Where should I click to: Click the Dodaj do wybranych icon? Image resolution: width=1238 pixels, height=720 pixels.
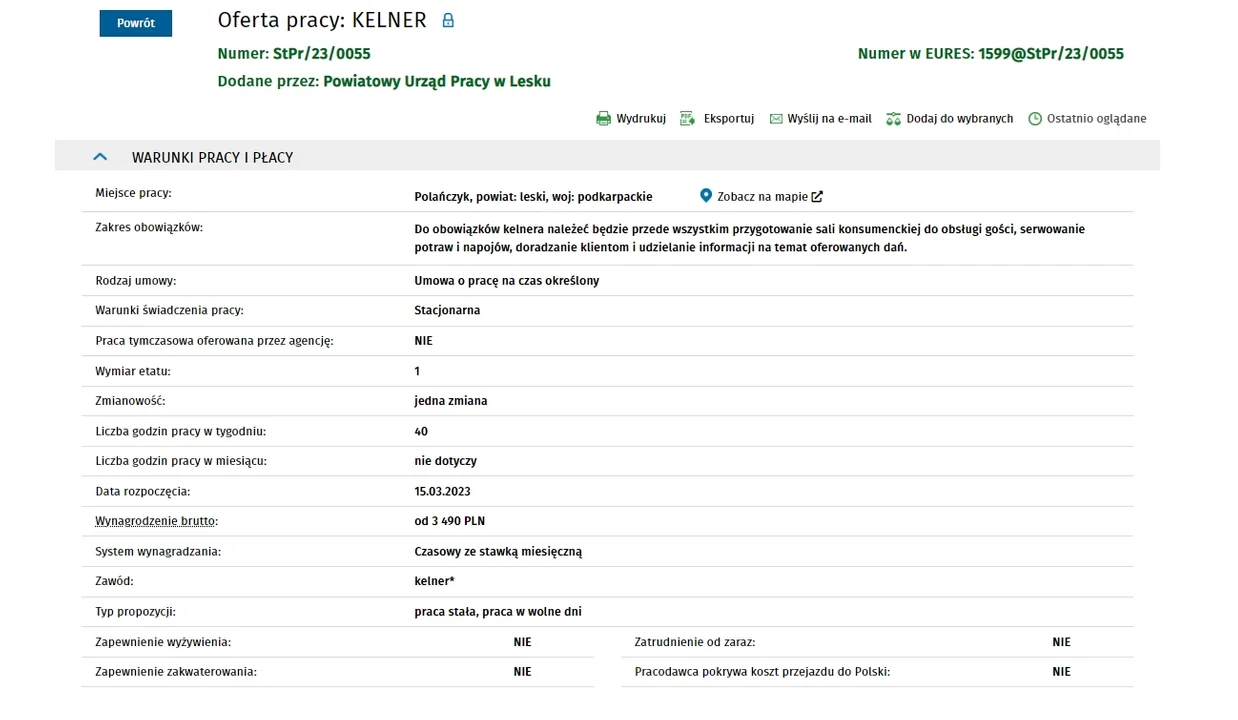[x=893, y=119]
